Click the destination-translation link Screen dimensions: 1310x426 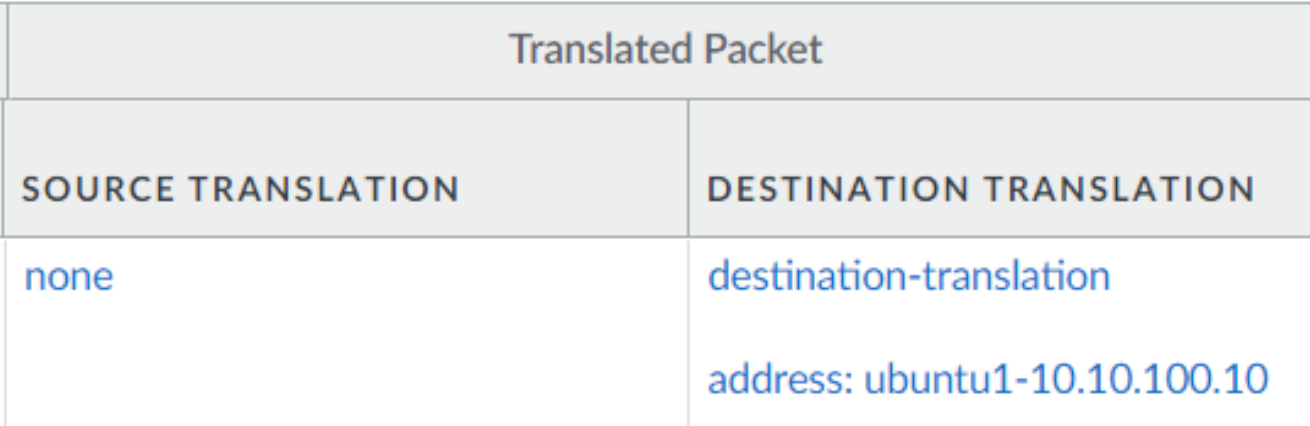908,276
